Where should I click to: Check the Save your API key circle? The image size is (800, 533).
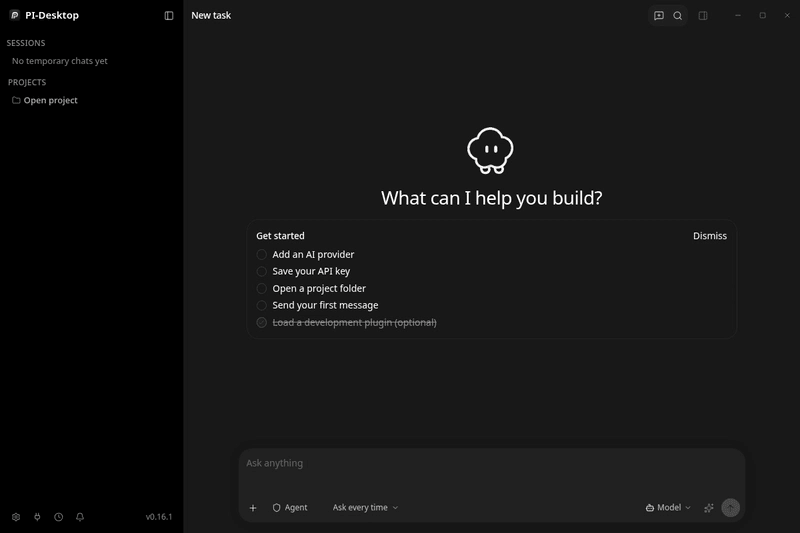click(x=262, y=271)
